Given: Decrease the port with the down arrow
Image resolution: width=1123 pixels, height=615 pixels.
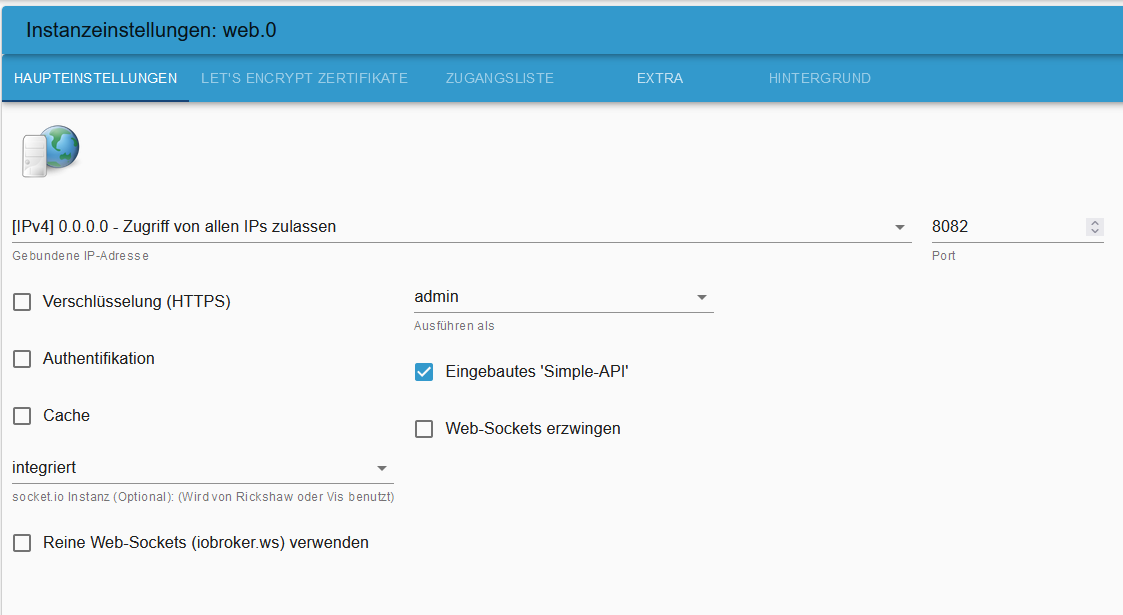Looking at the screenshot, I should point(1095,232).
